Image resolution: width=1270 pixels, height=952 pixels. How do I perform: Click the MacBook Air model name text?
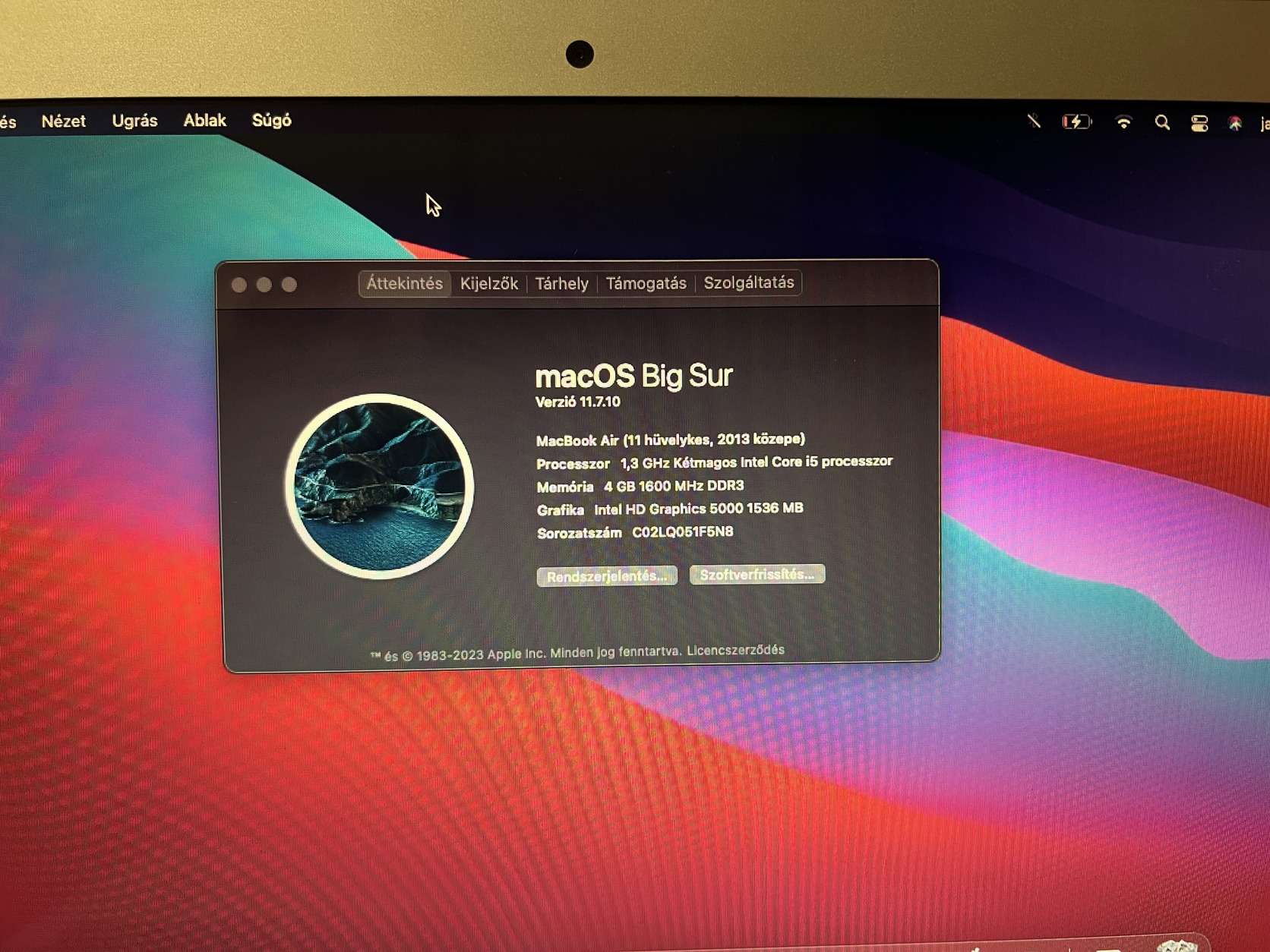pyautogui.click(x=671, y=440)
